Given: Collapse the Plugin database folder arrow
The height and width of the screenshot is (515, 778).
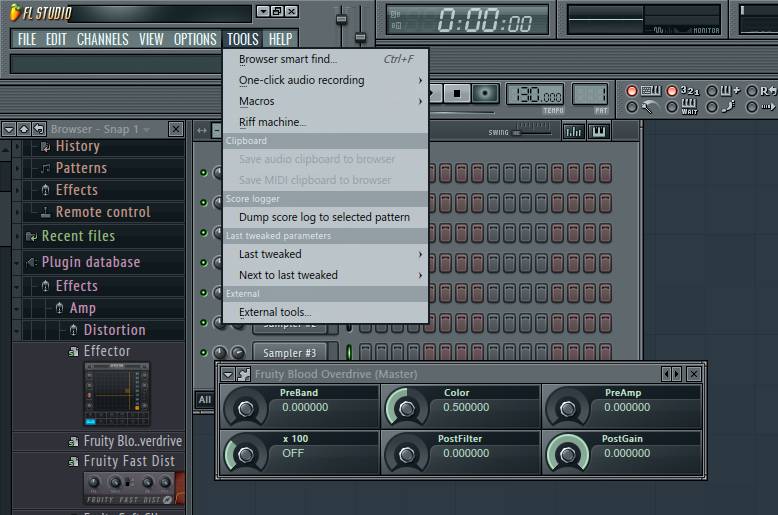Looking at the screenshot, I should tap(17, 262).
